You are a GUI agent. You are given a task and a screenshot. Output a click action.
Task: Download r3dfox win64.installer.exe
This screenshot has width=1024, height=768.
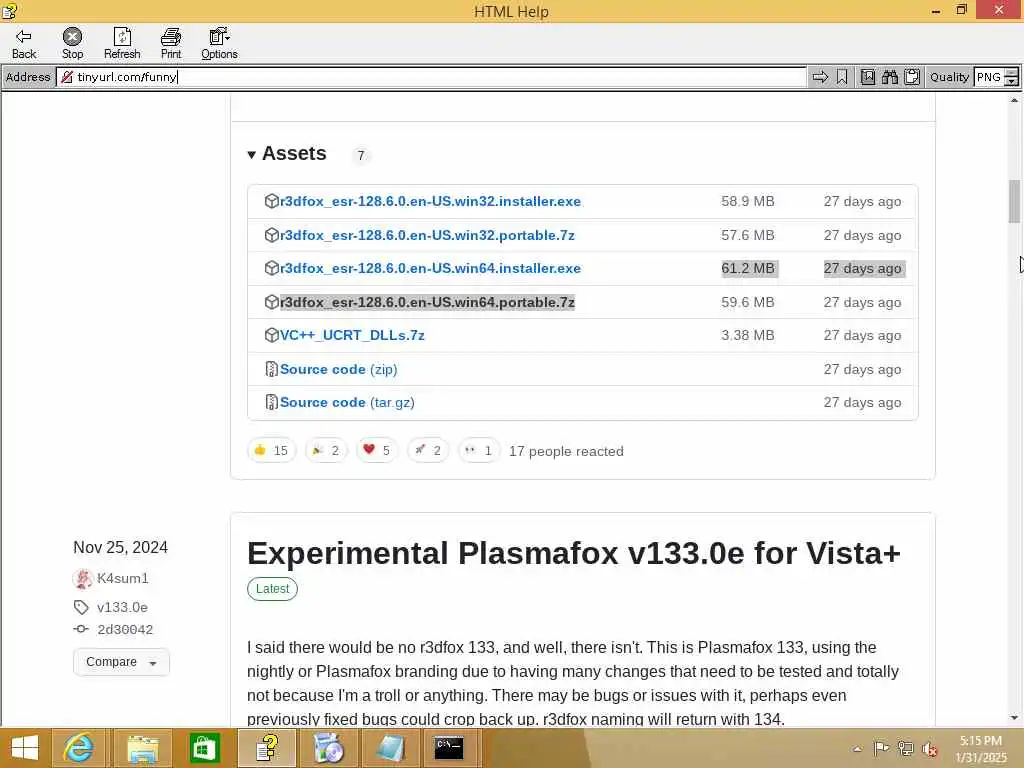point(430,268)
